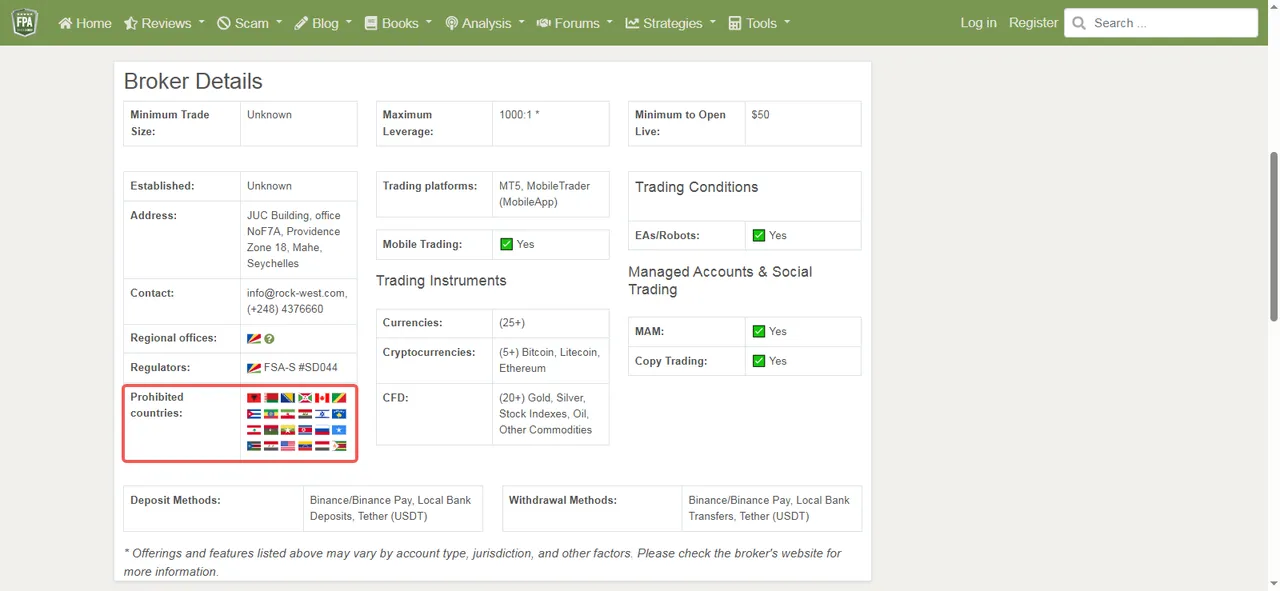
Task: Click the FPA logo in the header
Action: (24, 22)
